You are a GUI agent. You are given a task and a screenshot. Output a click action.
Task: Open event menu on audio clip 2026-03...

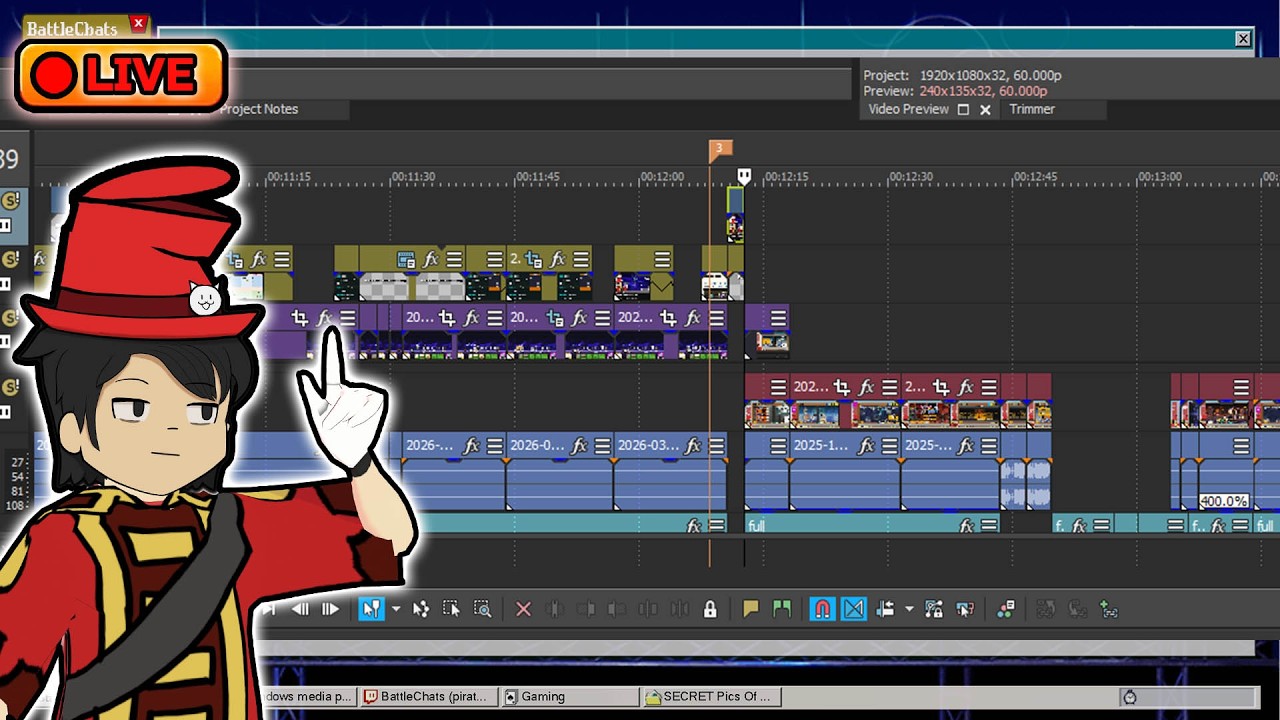coord(716,446)
